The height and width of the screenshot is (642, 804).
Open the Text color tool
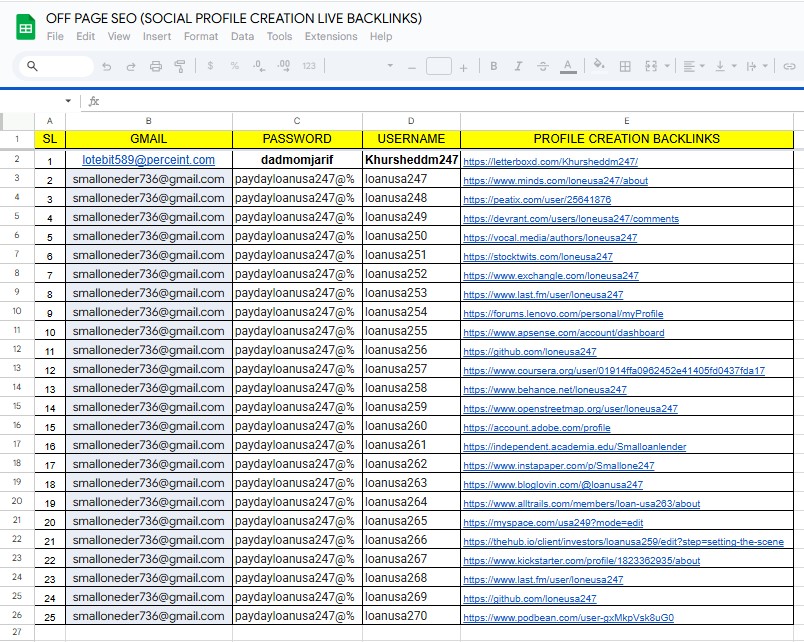(568, 67)
